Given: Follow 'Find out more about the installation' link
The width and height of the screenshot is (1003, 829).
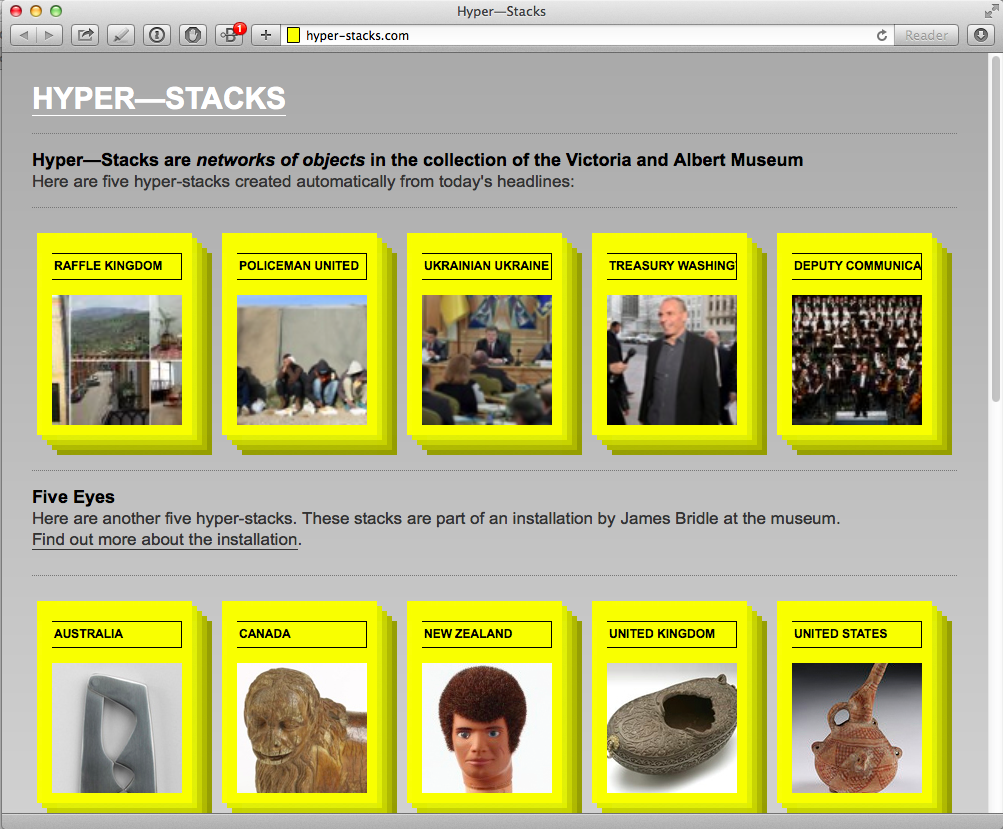Looking at the screenshot, I should click(x=165, y=540).
